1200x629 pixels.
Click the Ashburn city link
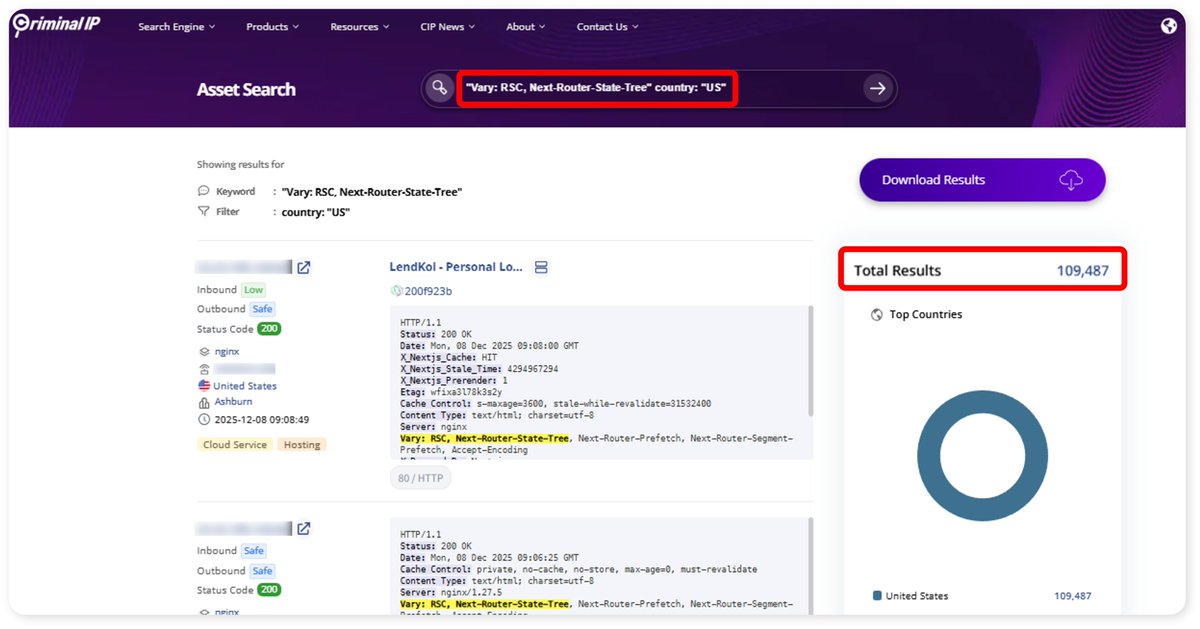tap(233, 402)
